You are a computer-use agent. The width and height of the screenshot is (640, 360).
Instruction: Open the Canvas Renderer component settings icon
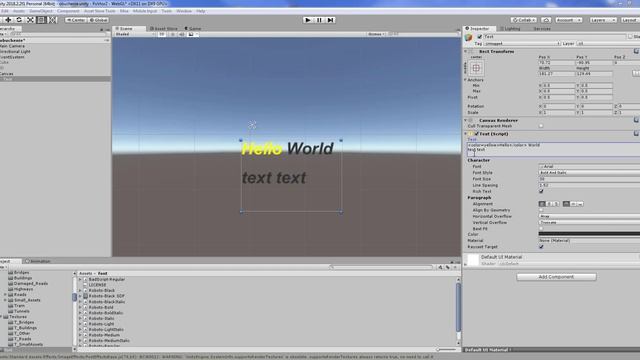click(636, 120)
